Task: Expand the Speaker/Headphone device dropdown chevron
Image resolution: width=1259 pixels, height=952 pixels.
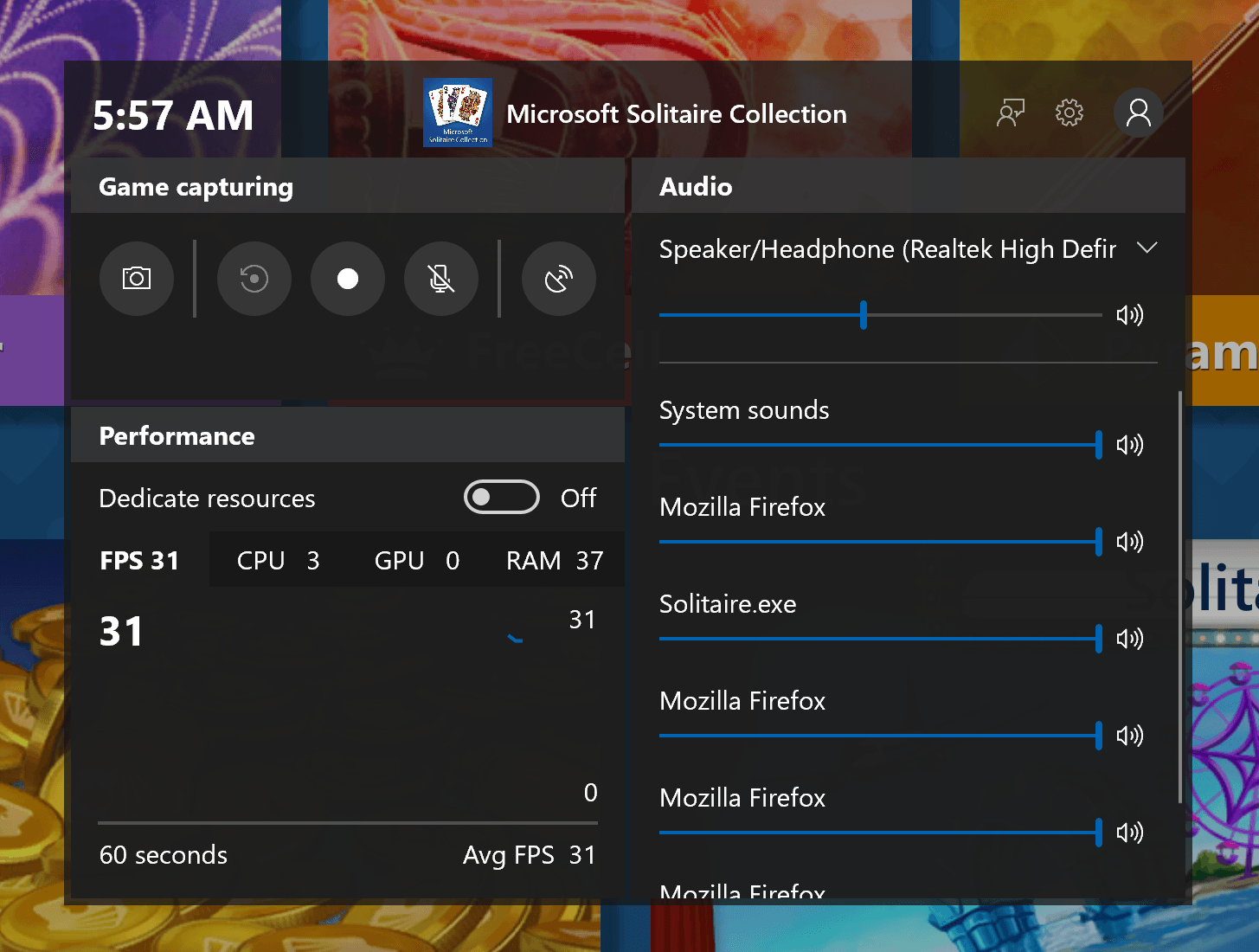Action: [1147, 248]
